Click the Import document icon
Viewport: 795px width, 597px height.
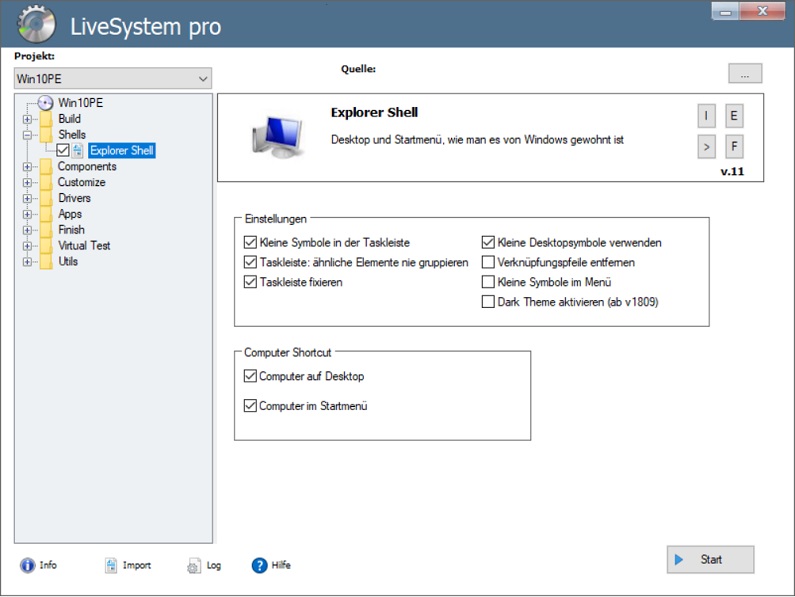tap(111, 565)
